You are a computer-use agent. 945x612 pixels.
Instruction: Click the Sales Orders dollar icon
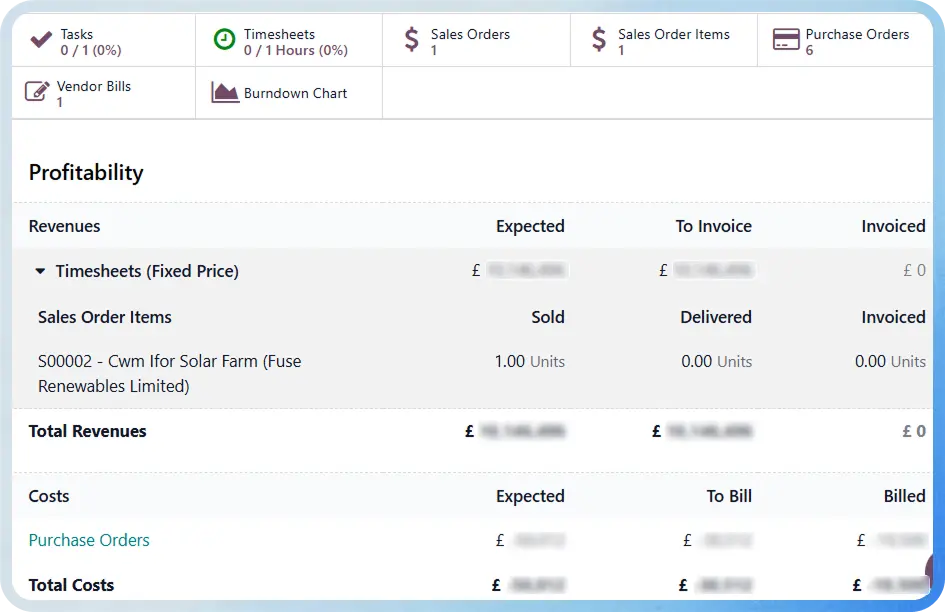412,40
